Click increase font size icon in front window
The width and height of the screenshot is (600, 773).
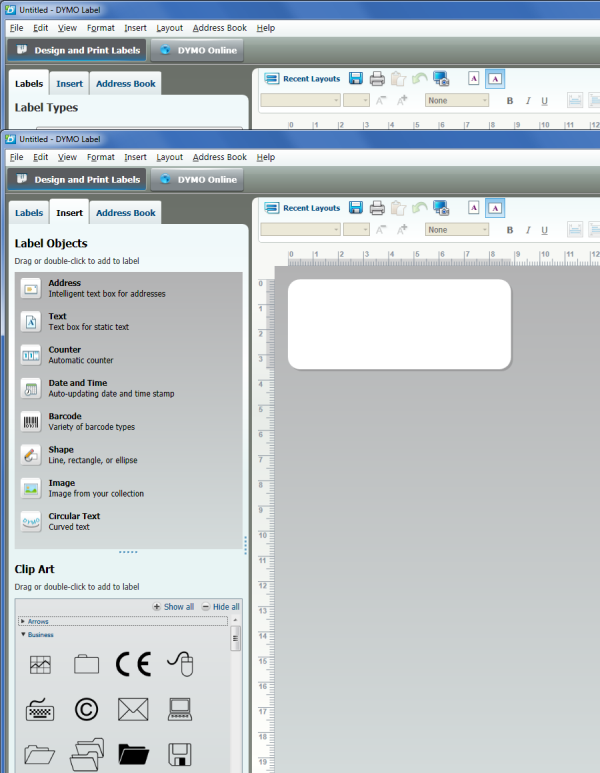(402, 229)
